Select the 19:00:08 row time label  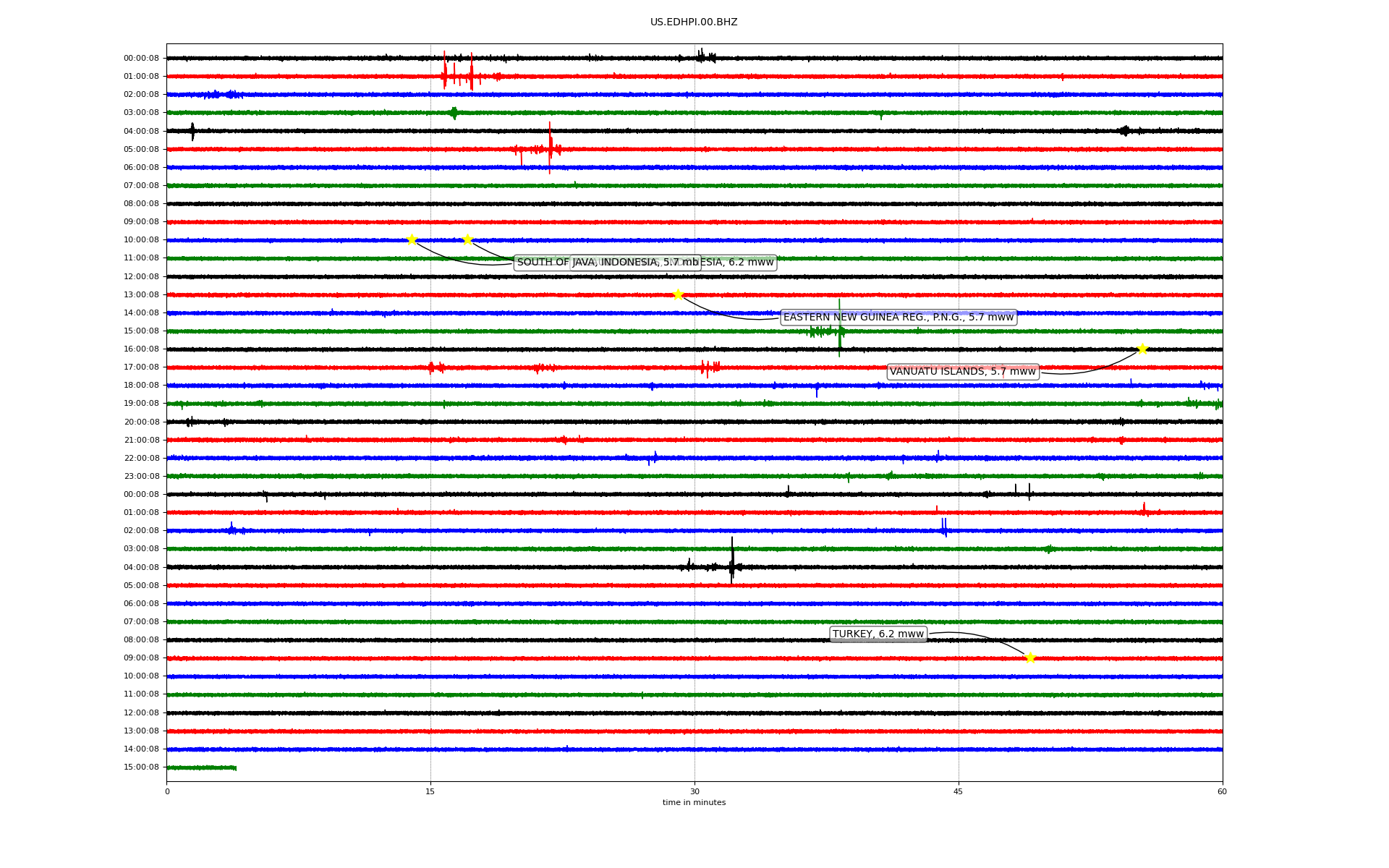(141, 404)
